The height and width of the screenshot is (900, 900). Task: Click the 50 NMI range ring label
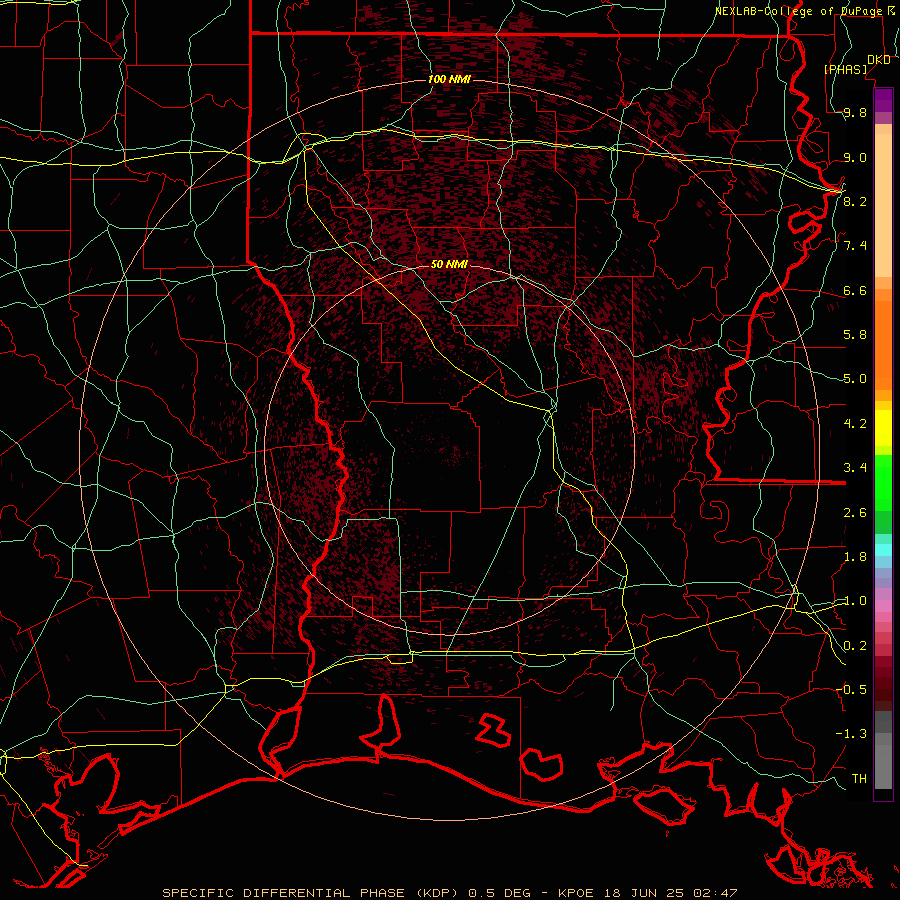[449, 265]
